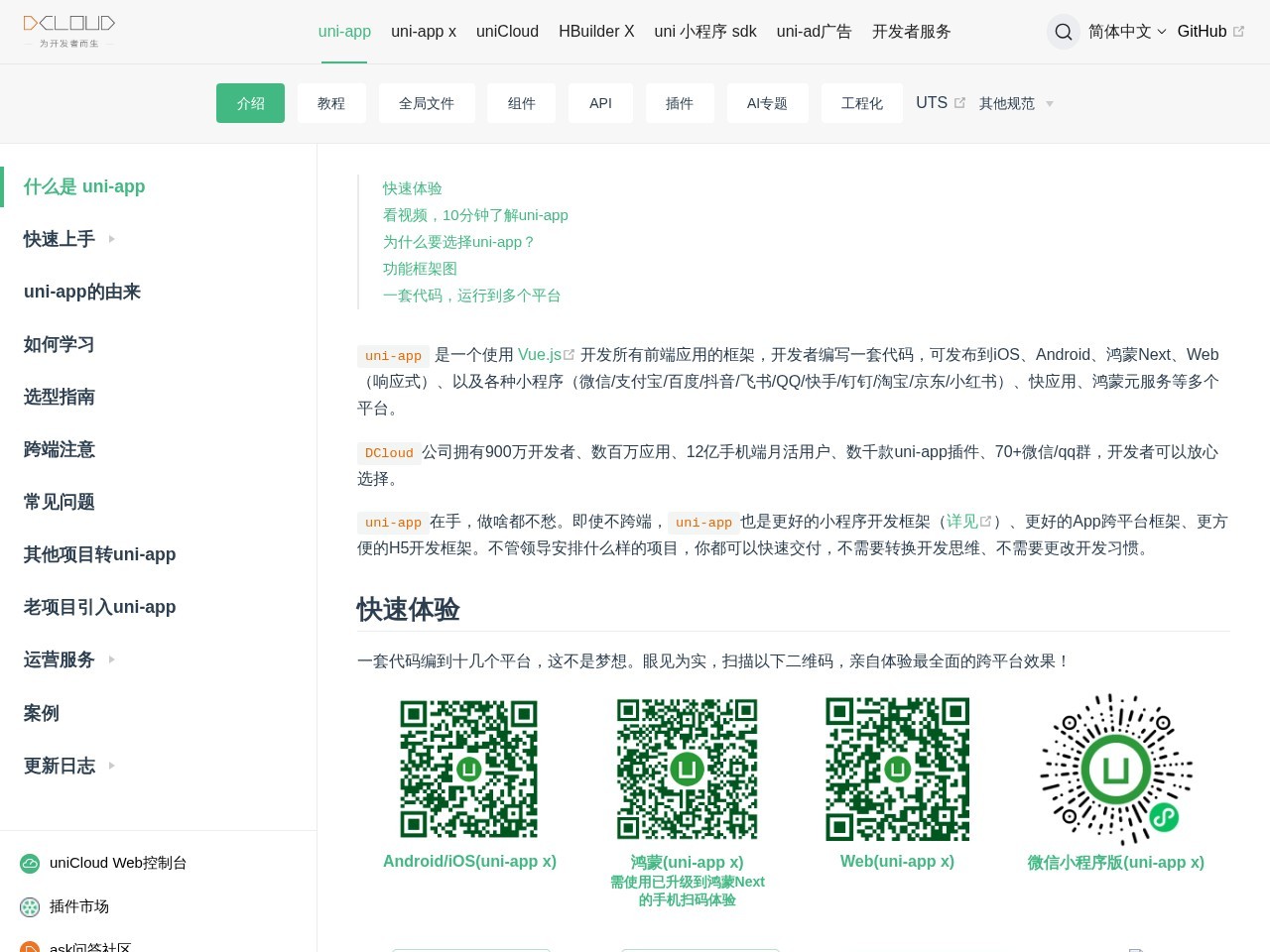Image resolution: width=1270 pixels, height=952 pixels.
Task: Expand the 快速上手 sidebar arrow
Action: pos(111,239)
